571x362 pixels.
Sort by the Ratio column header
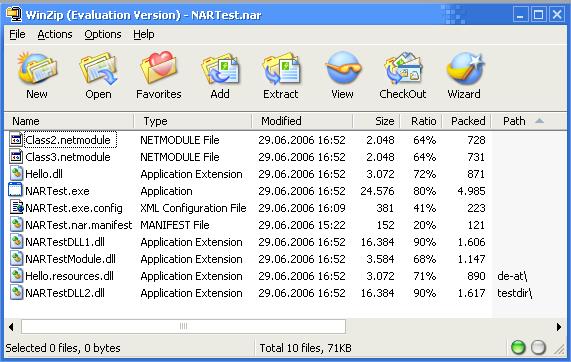(421, 121)
